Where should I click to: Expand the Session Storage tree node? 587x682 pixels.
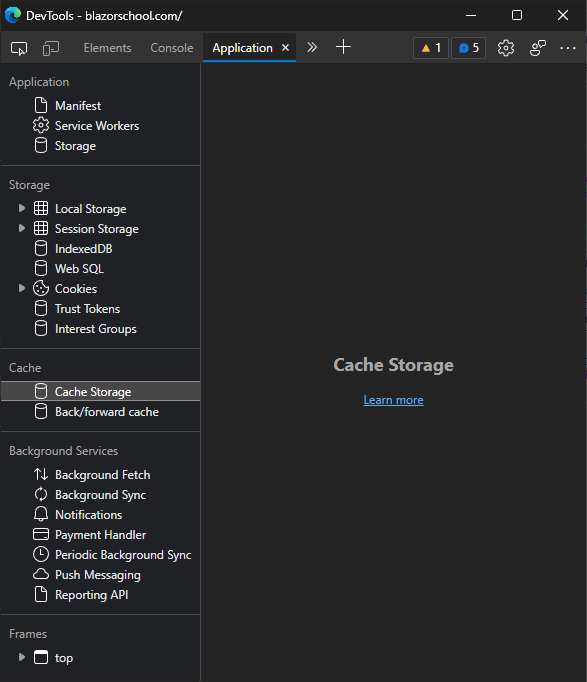[x=21, y=228]
